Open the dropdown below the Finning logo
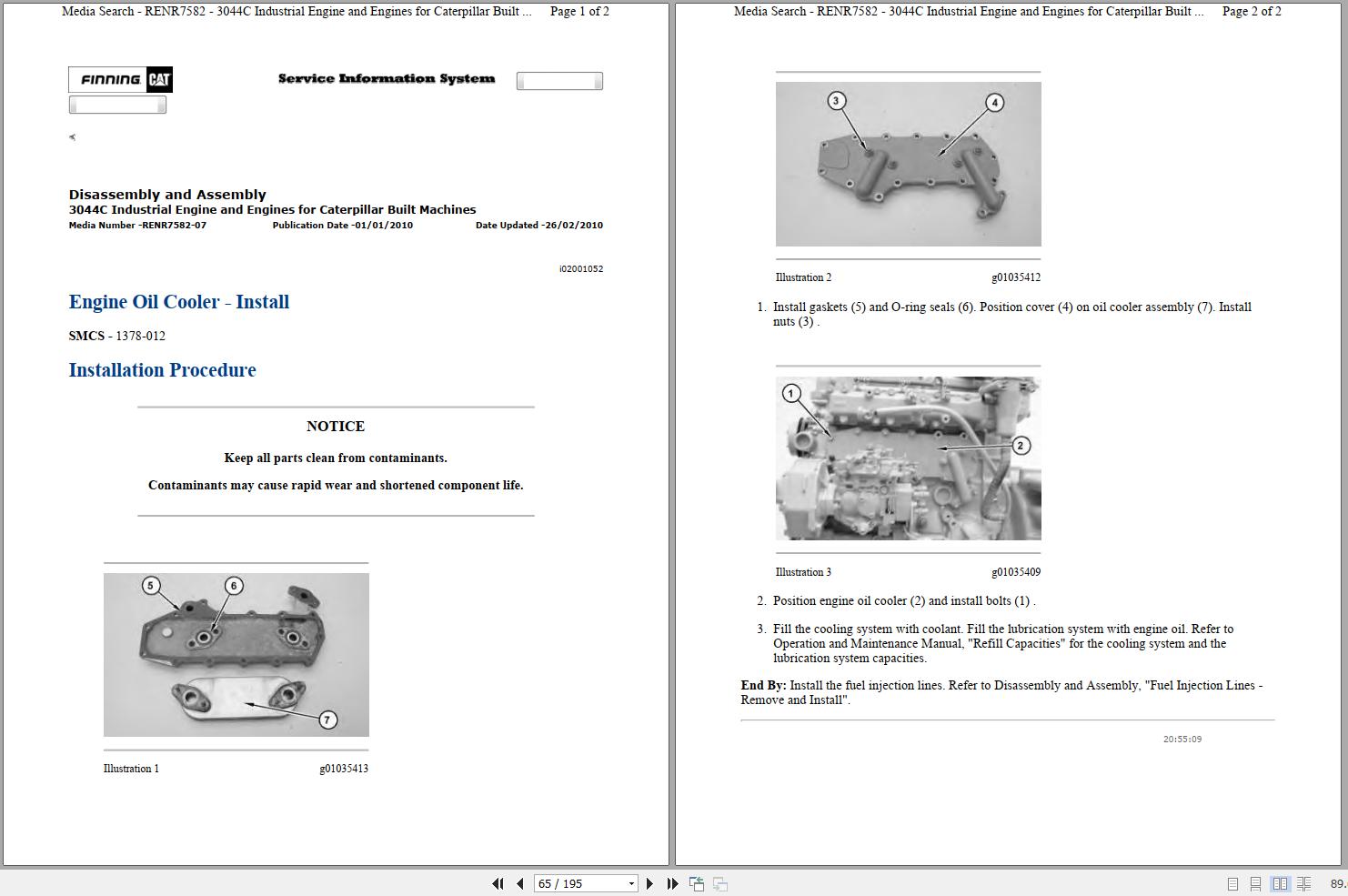The height and width of the screenshot is (896, 1348). point(117,104)
